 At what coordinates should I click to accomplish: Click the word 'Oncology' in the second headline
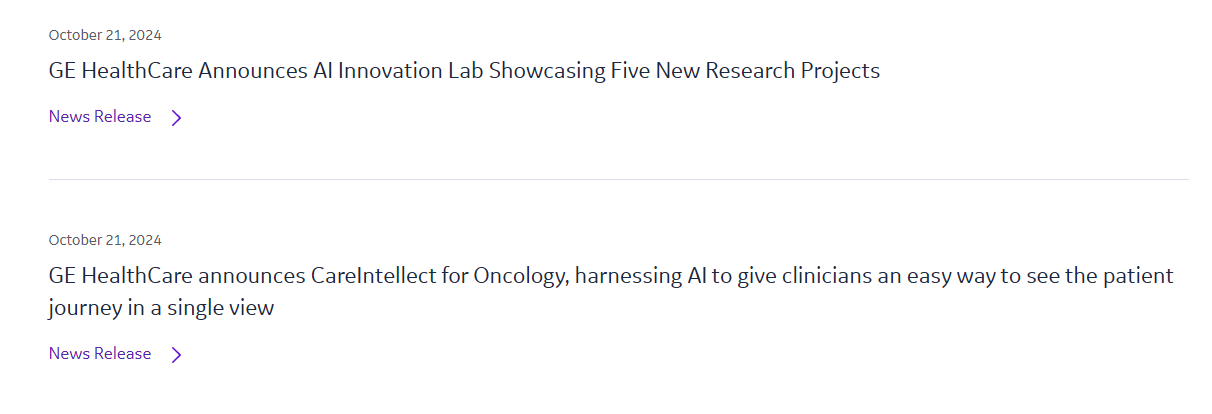[x=520, y=276]
